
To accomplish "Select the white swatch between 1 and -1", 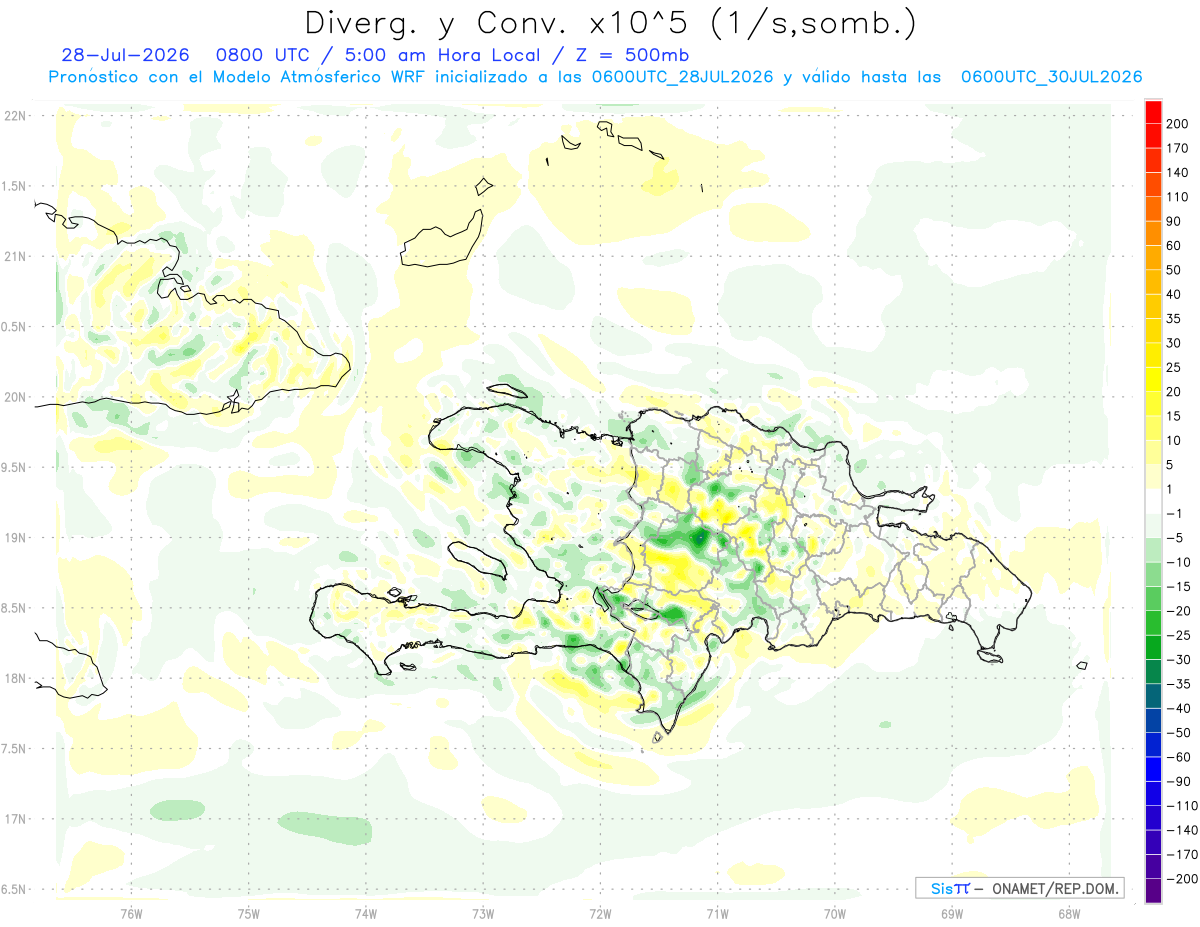I will (x=1153, y=501).
